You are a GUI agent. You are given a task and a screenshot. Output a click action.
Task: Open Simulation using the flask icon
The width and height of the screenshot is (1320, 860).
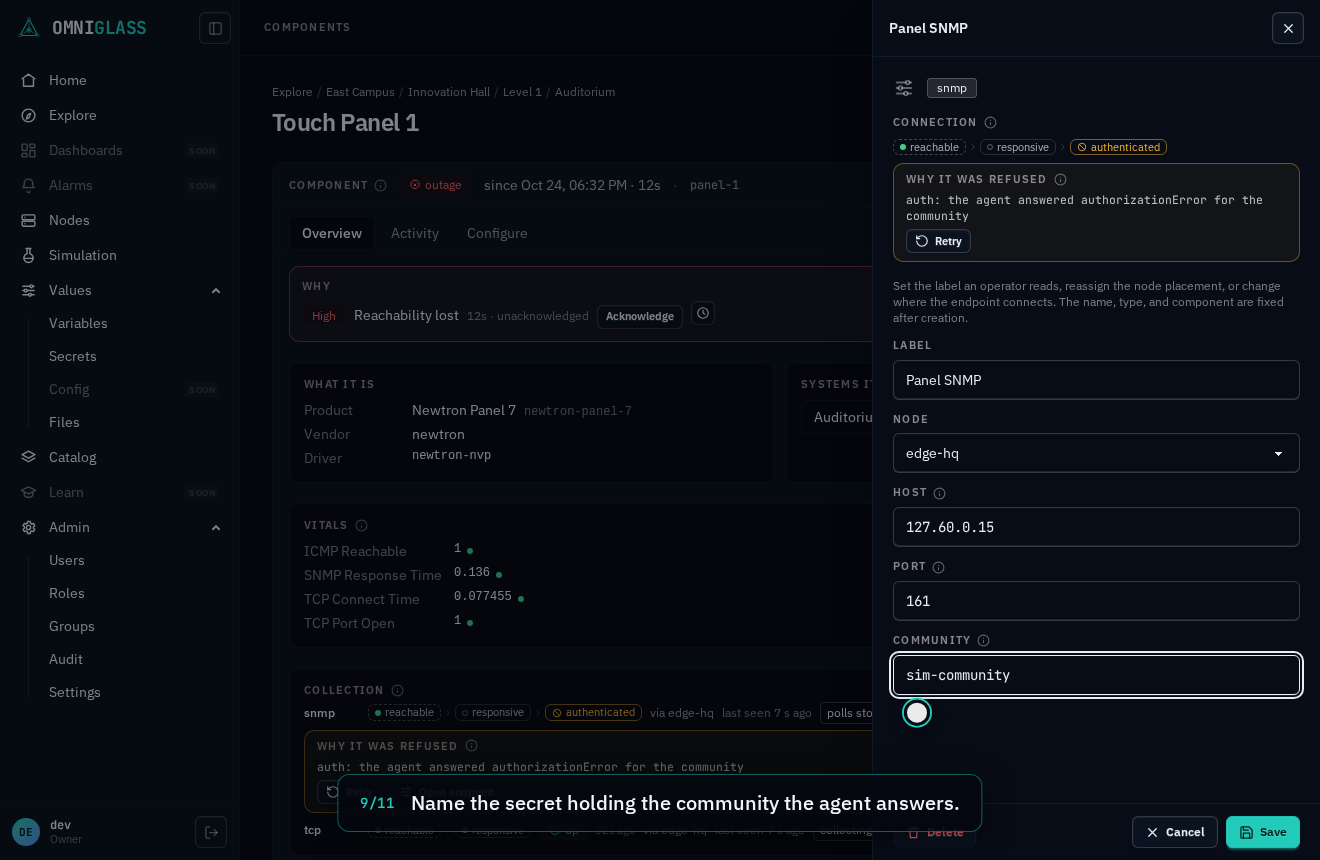click(x=29, y=255)
